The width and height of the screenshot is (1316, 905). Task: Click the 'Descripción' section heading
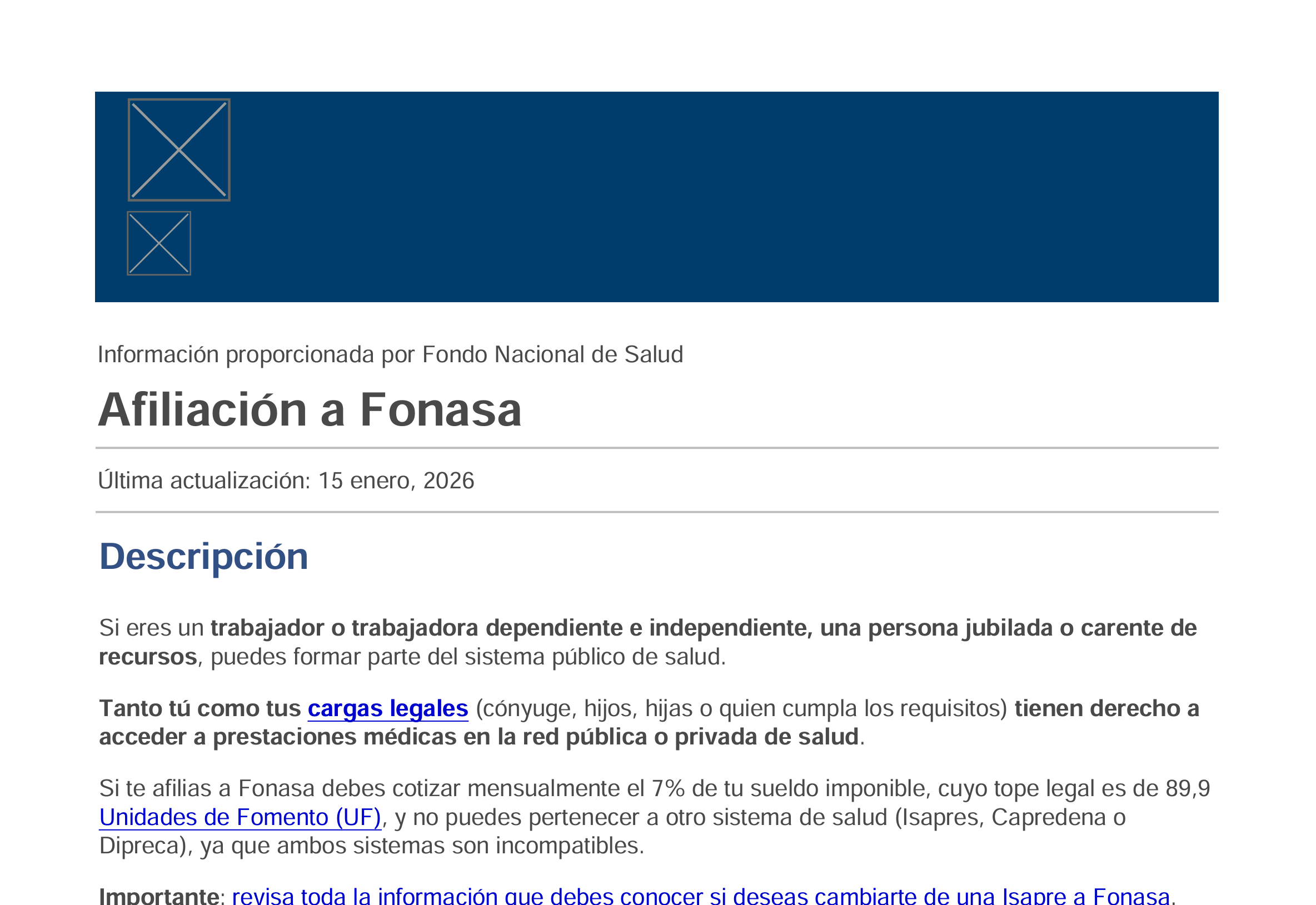(x=203, y=556)
